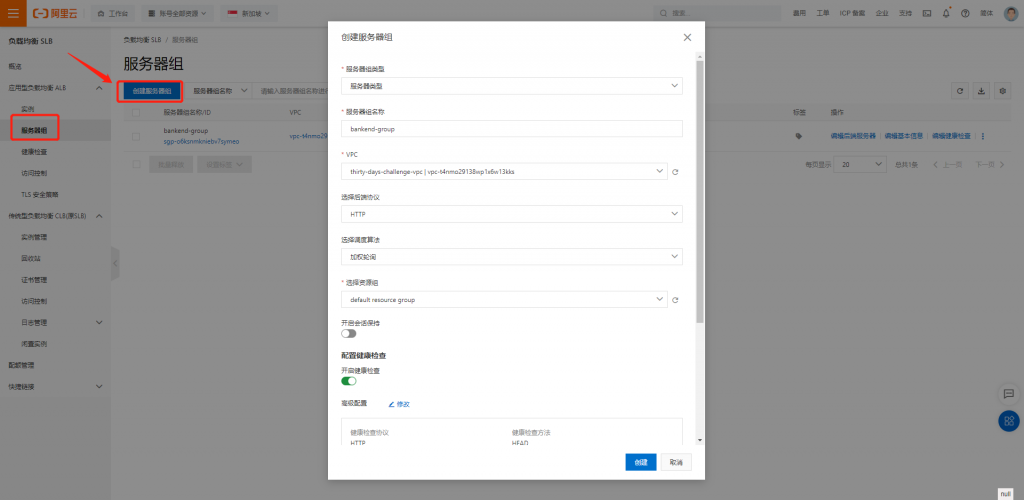Click 编辑健康检查 link
1024x500 pixels.
(x=951, y=136)
